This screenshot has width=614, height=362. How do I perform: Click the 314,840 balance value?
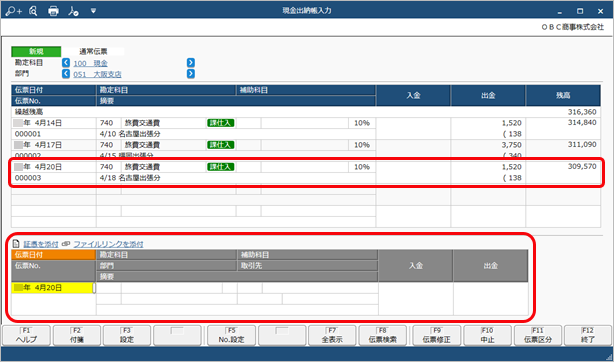click(x=582, y=123)
